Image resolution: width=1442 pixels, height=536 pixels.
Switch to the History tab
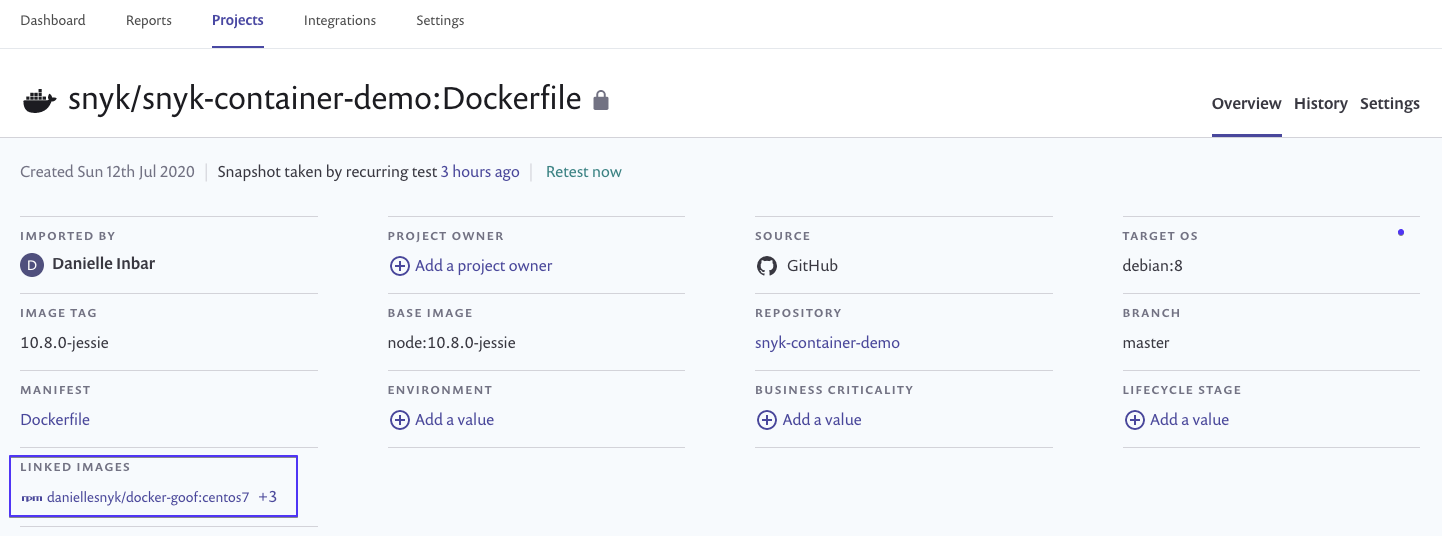click(x=1321, y=103)
